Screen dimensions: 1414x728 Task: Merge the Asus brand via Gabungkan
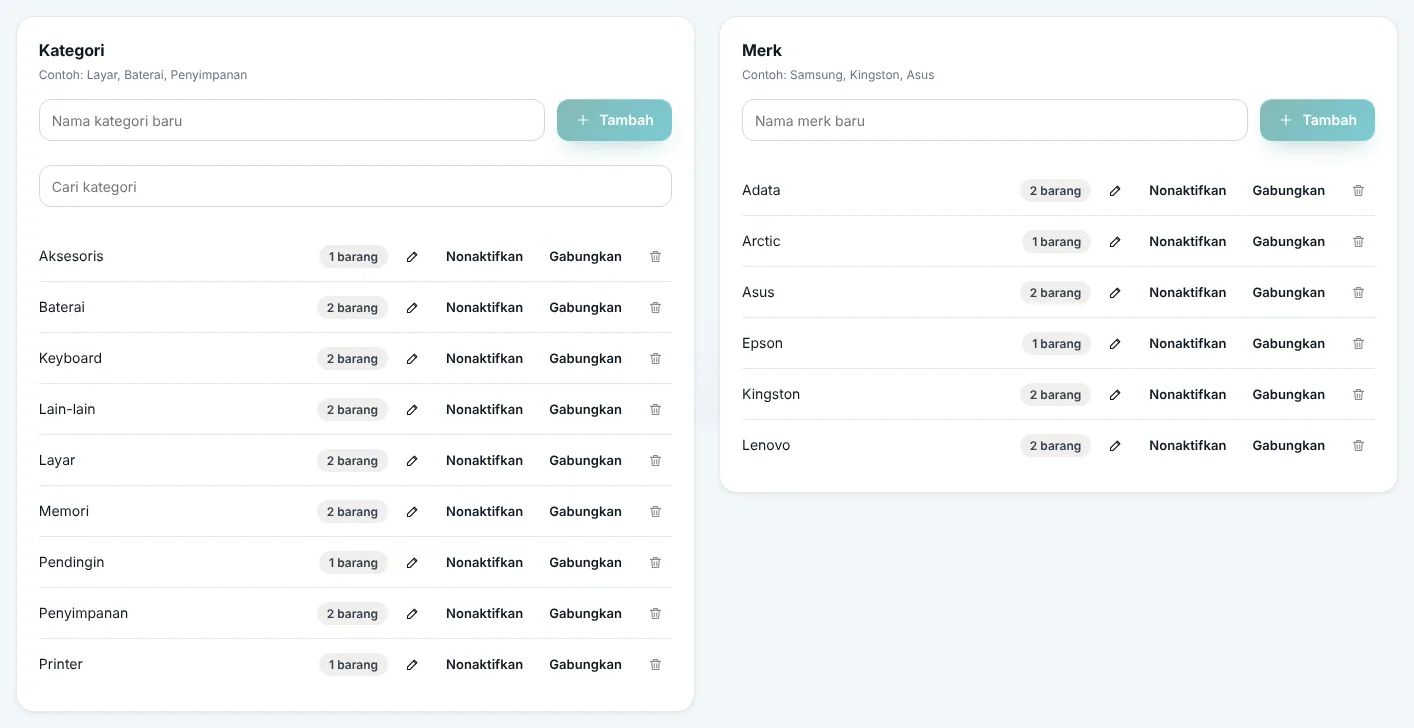[1288, 293]
